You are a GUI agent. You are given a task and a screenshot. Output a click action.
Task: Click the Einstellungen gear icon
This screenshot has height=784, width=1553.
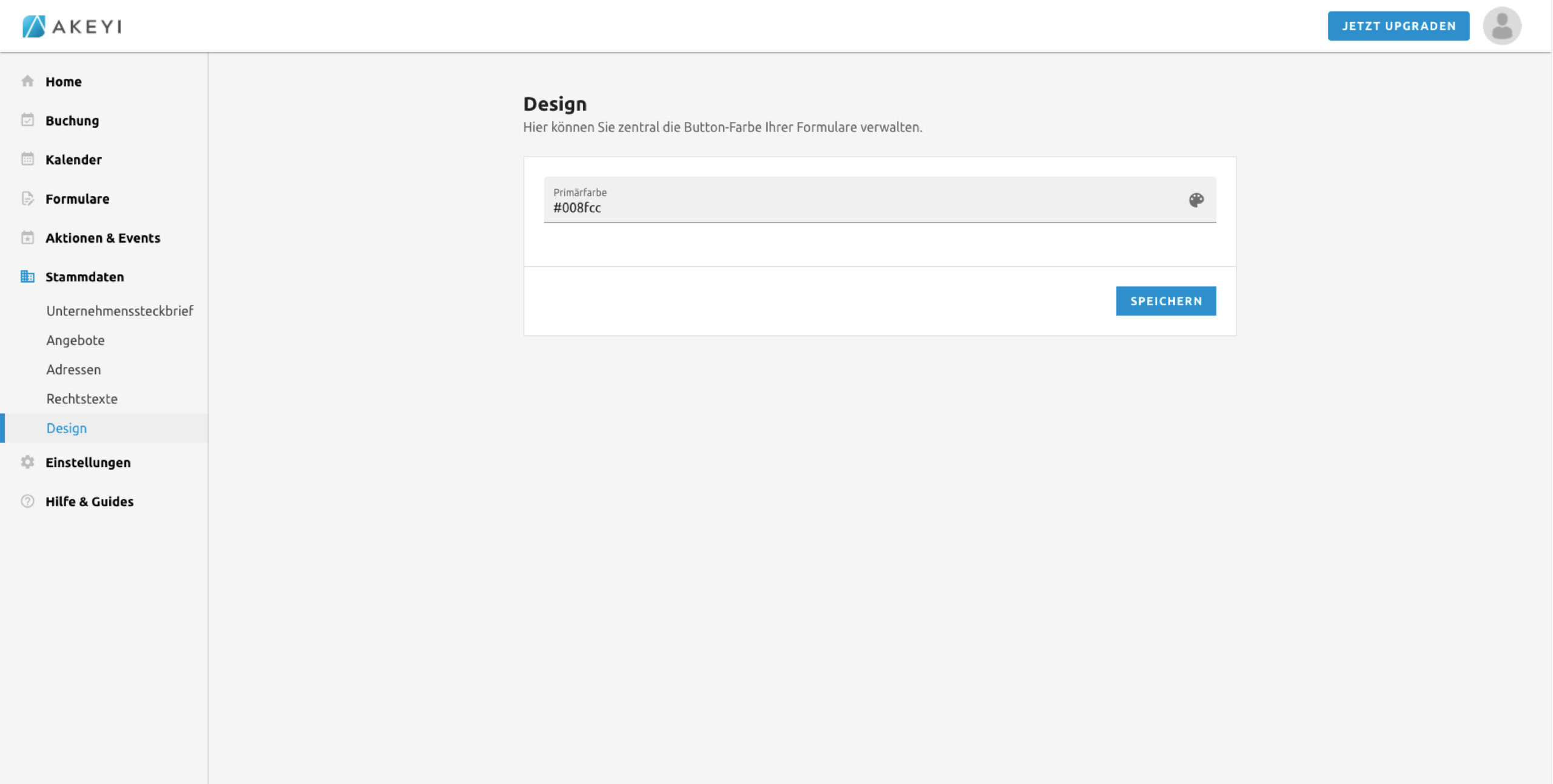point(27,462)
